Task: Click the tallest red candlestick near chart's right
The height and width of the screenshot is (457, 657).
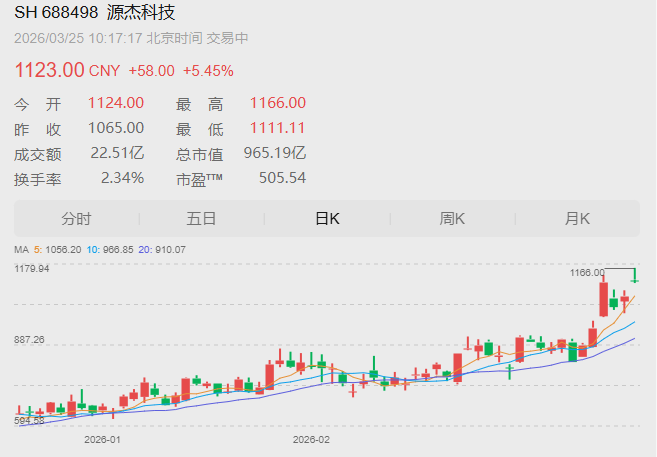Action: (603, 298)
